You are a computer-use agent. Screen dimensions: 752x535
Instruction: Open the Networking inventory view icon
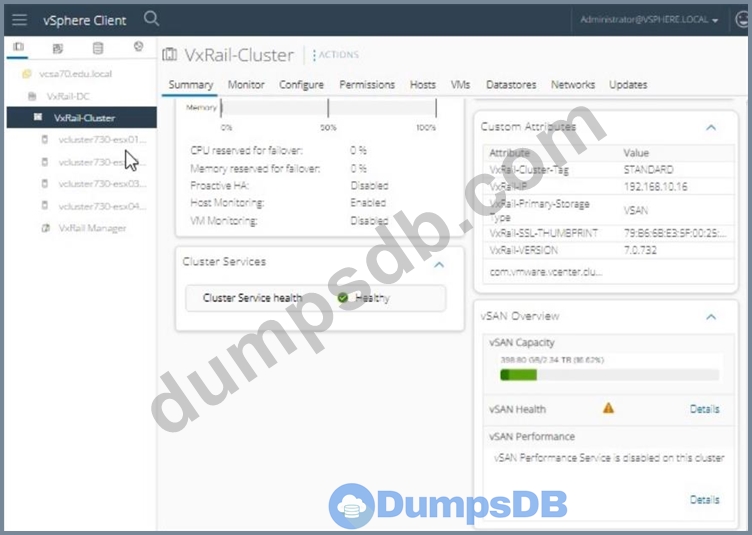click(x=137, y=47)
